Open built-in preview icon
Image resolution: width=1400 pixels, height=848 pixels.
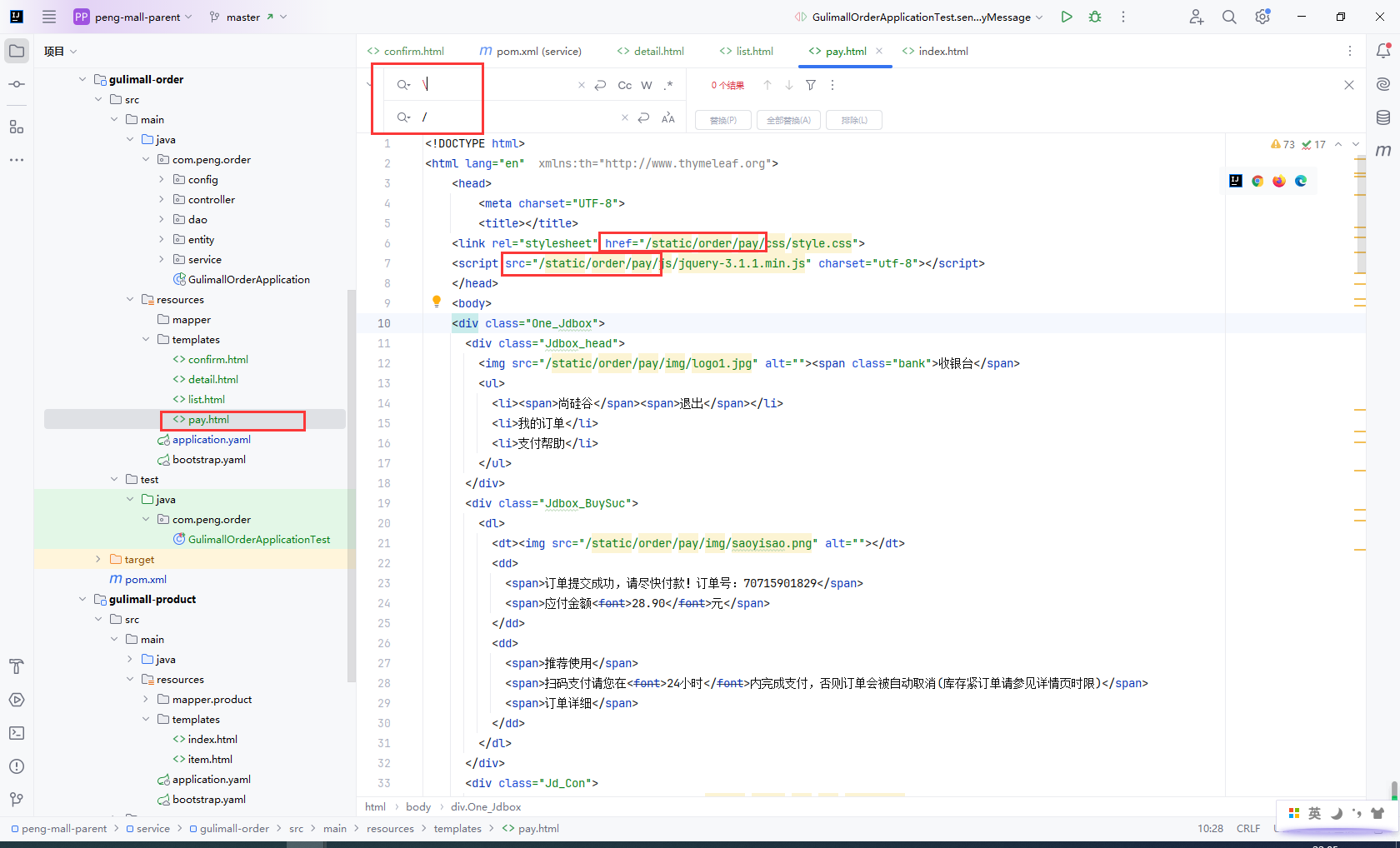[1236, 181]
